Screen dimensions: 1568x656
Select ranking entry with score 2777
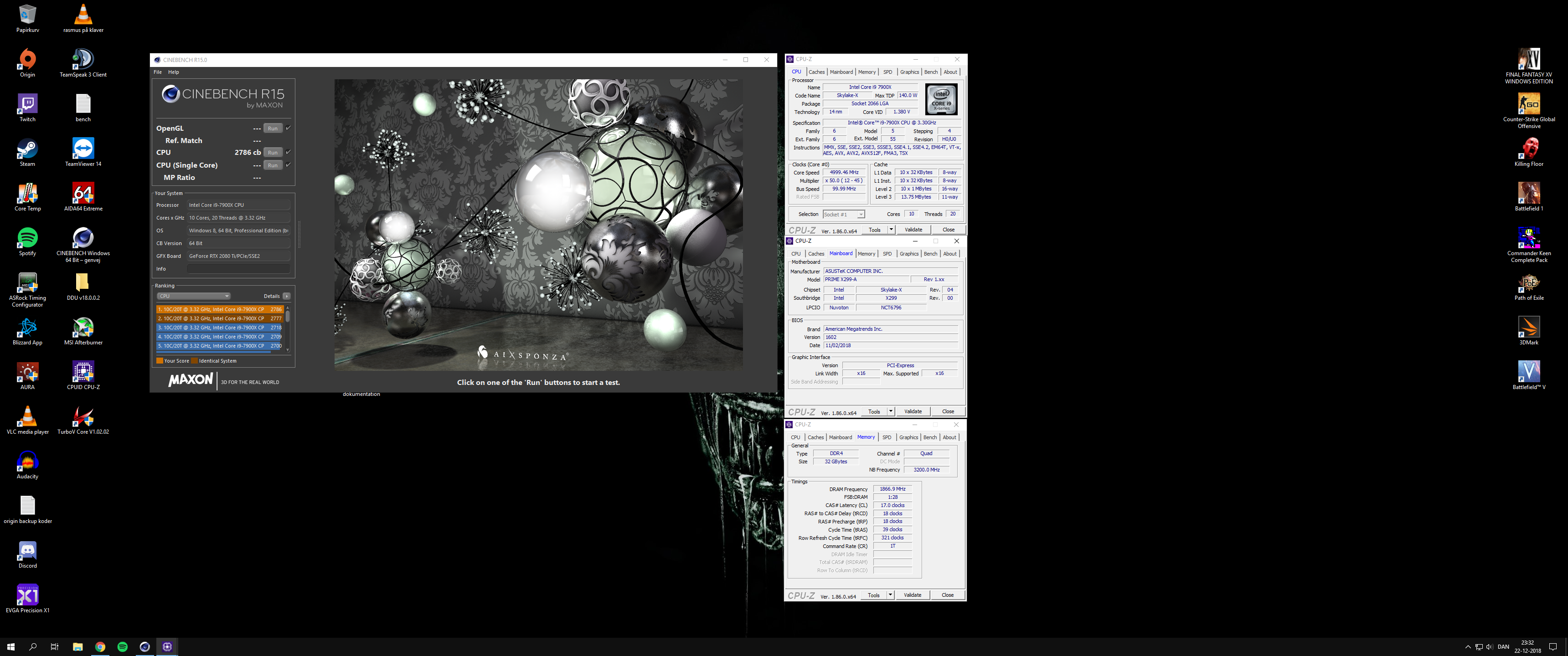coord(220,318)
